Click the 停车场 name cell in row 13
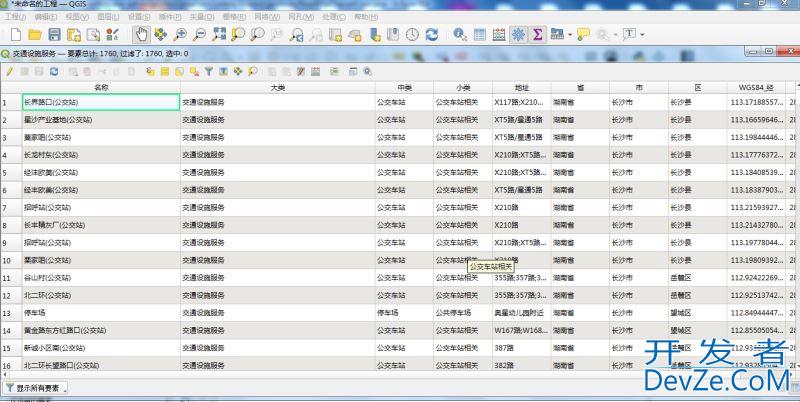The height and width of the screenshot is (402, 800). tap(101, 313)
